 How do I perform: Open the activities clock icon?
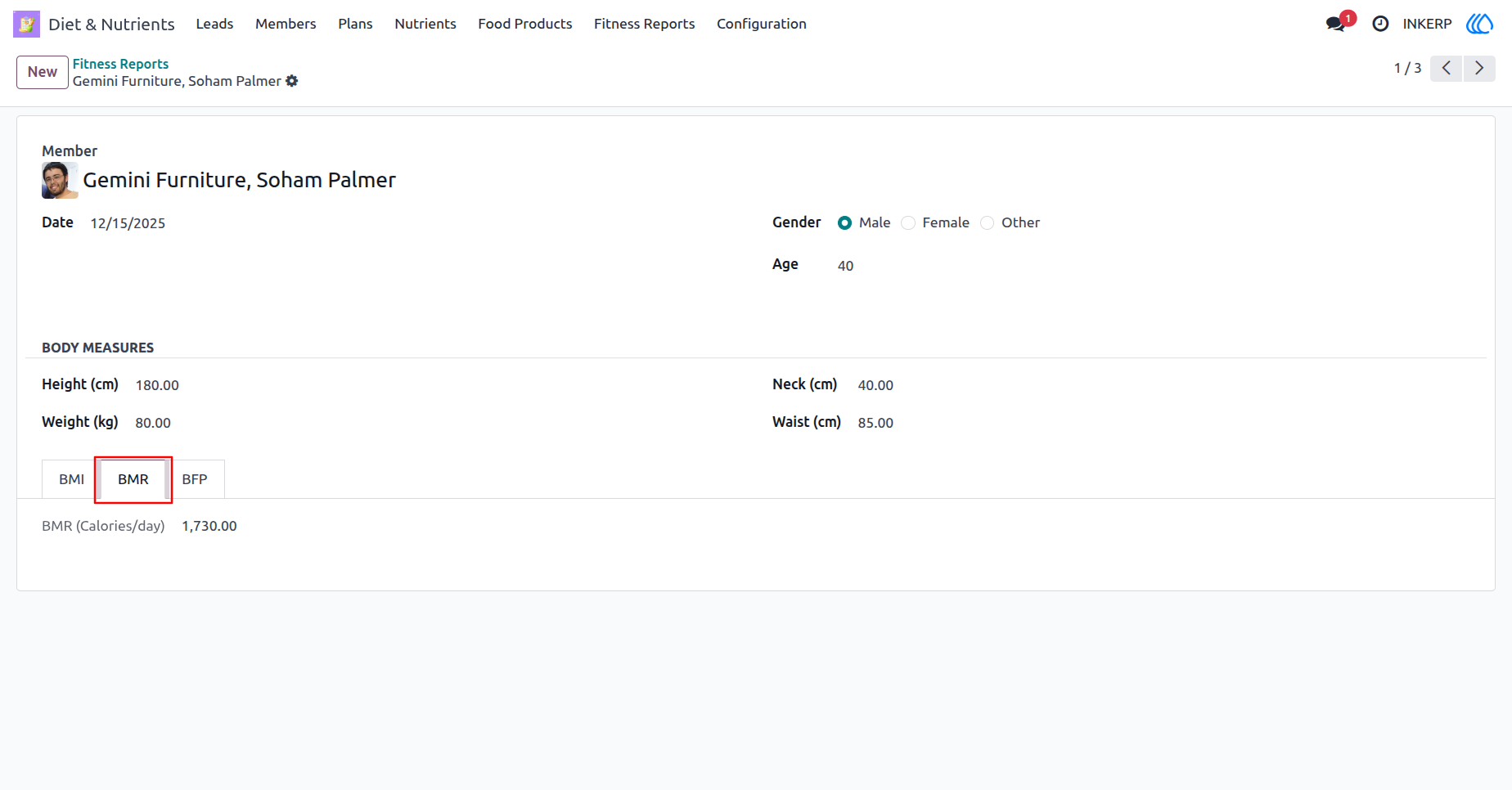[1380, 24]
